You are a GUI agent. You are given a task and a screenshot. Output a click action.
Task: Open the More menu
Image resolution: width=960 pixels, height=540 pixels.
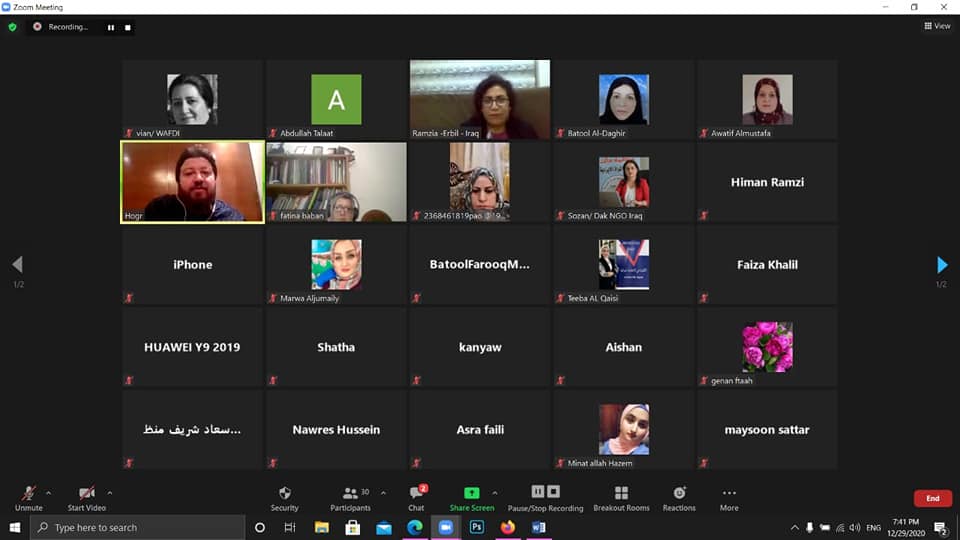tap(729, 497)
